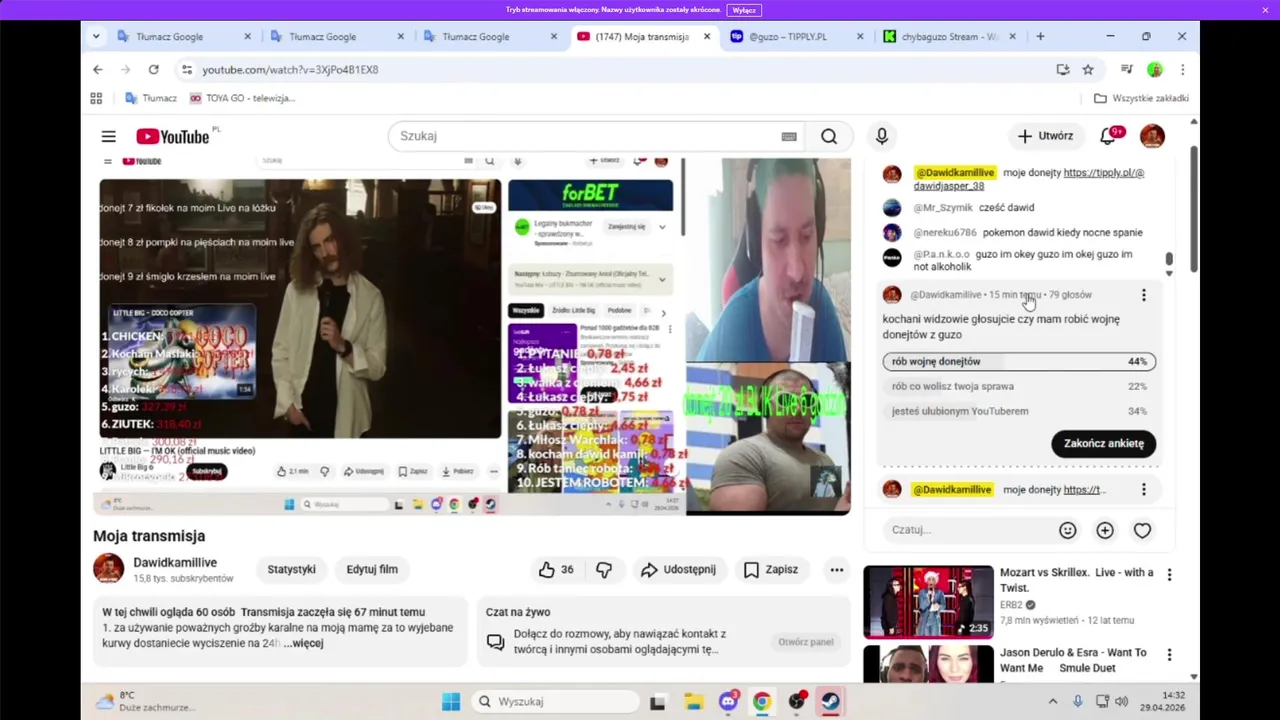Screen dimensions: 1280x720
Task: Select poll option 'jesteś ulubionym YouTuberem'
Action: [x=1019, y=411]
